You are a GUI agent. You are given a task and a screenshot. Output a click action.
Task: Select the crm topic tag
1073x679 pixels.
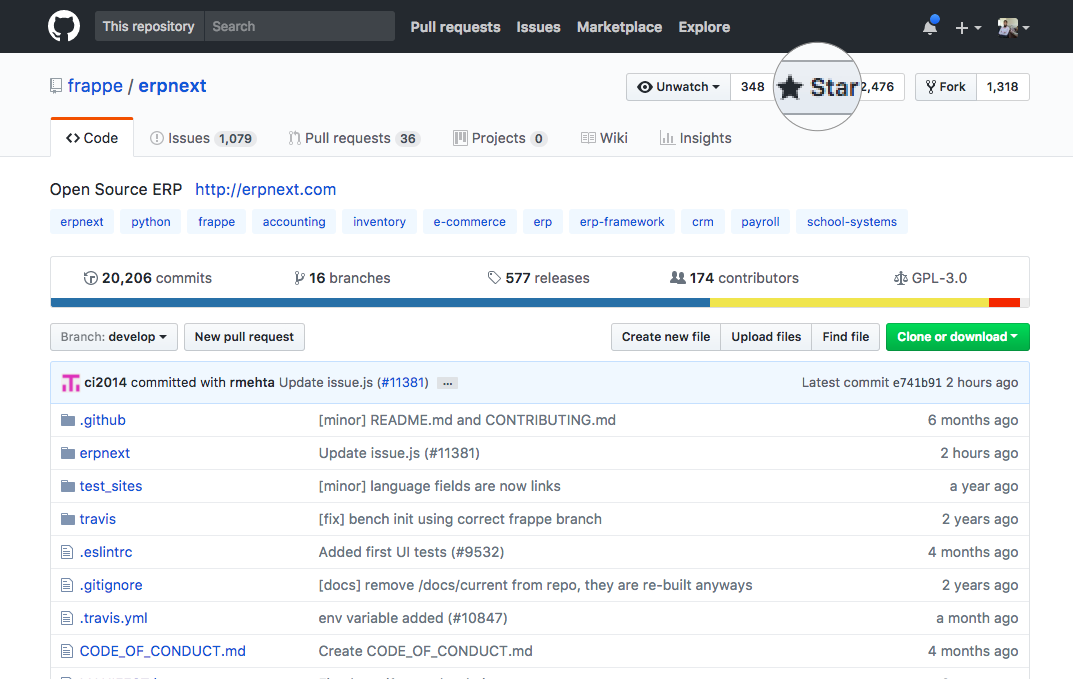(x=703, y=222)
